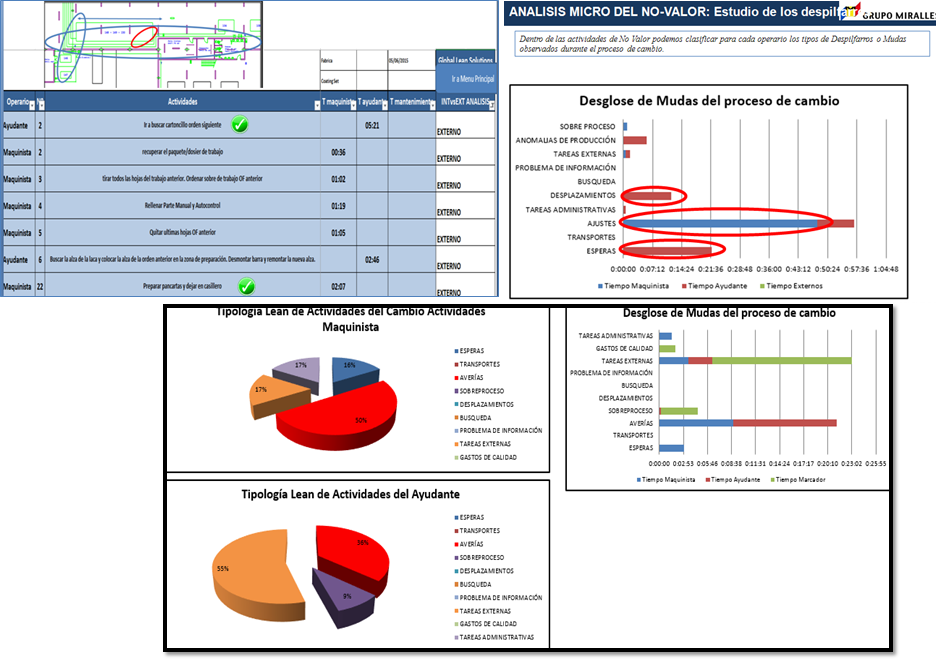Open the Operario column filter dropdown
936x661 pixels.
coord(31,104)
